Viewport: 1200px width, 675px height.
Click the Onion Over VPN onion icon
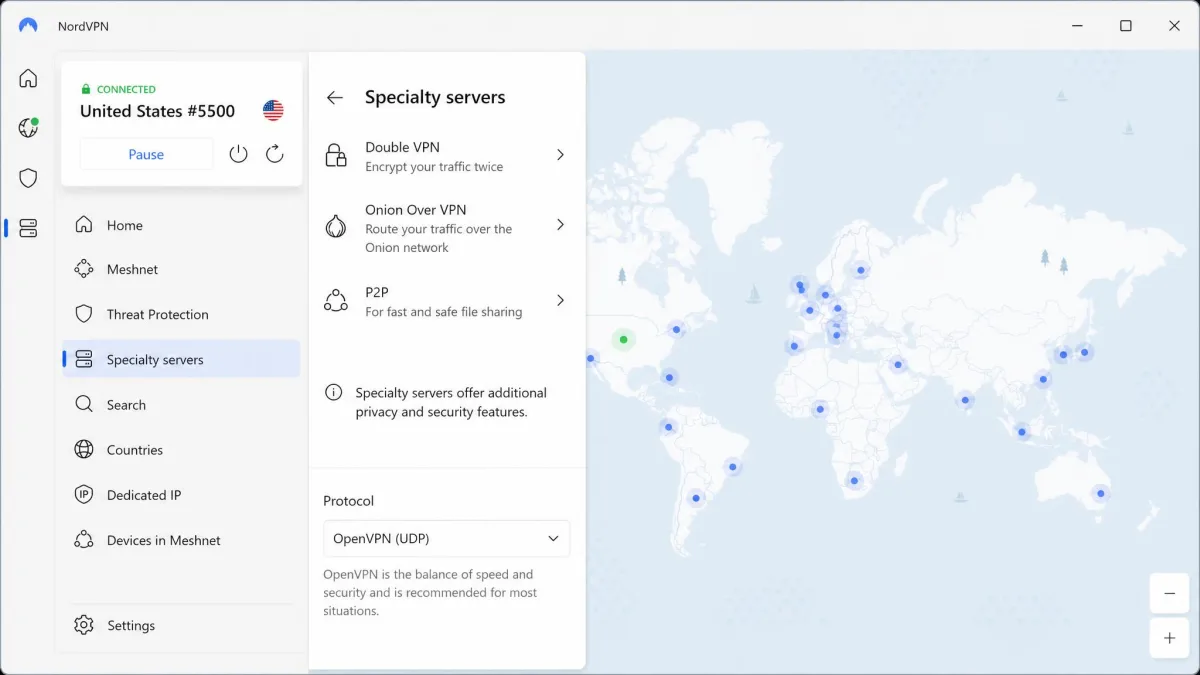pyautogui.click(x=336, y=226)
